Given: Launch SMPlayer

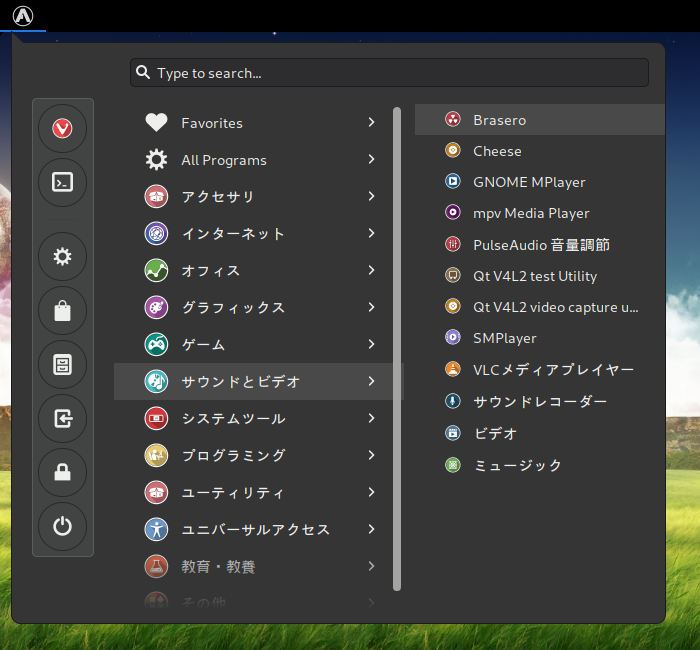Looking at the screenshot, I should (540, 338).
